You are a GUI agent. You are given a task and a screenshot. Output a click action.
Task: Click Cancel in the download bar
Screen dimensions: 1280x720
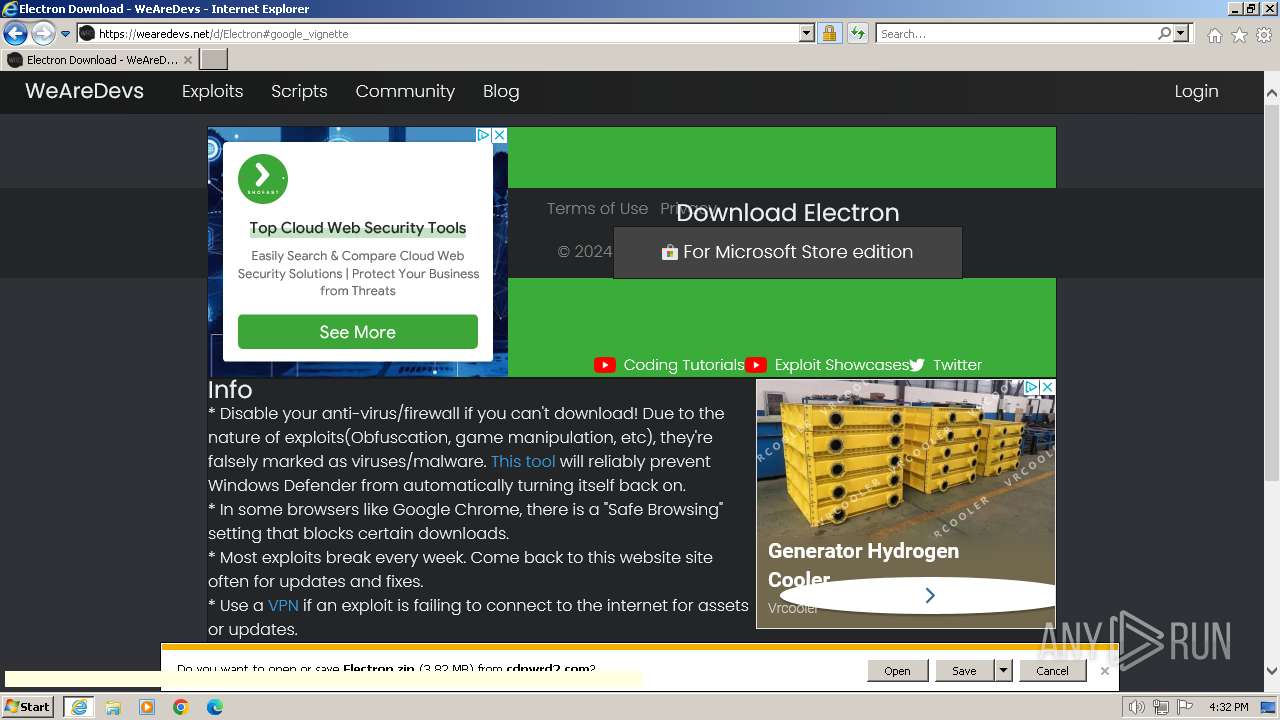pyautogui.click(x=1052, y=671)
